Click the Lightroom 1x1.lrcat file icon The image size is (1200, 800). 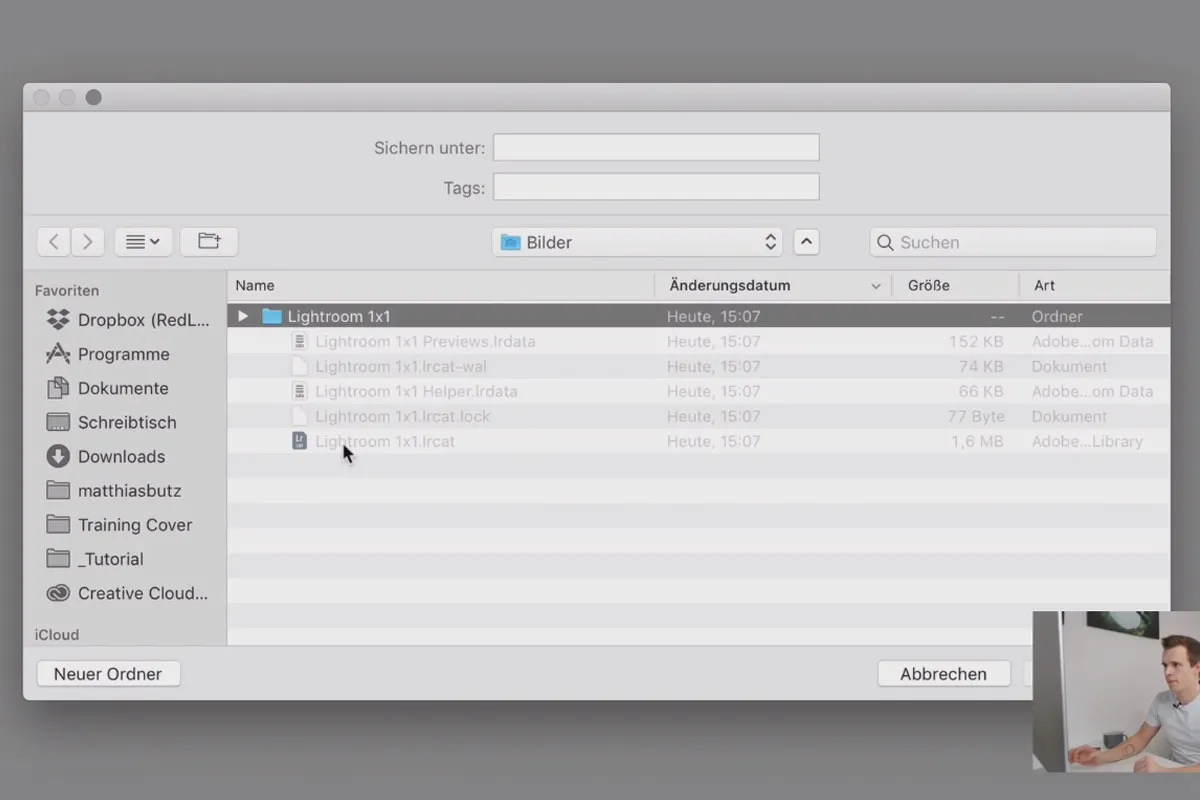coord(299,441)
